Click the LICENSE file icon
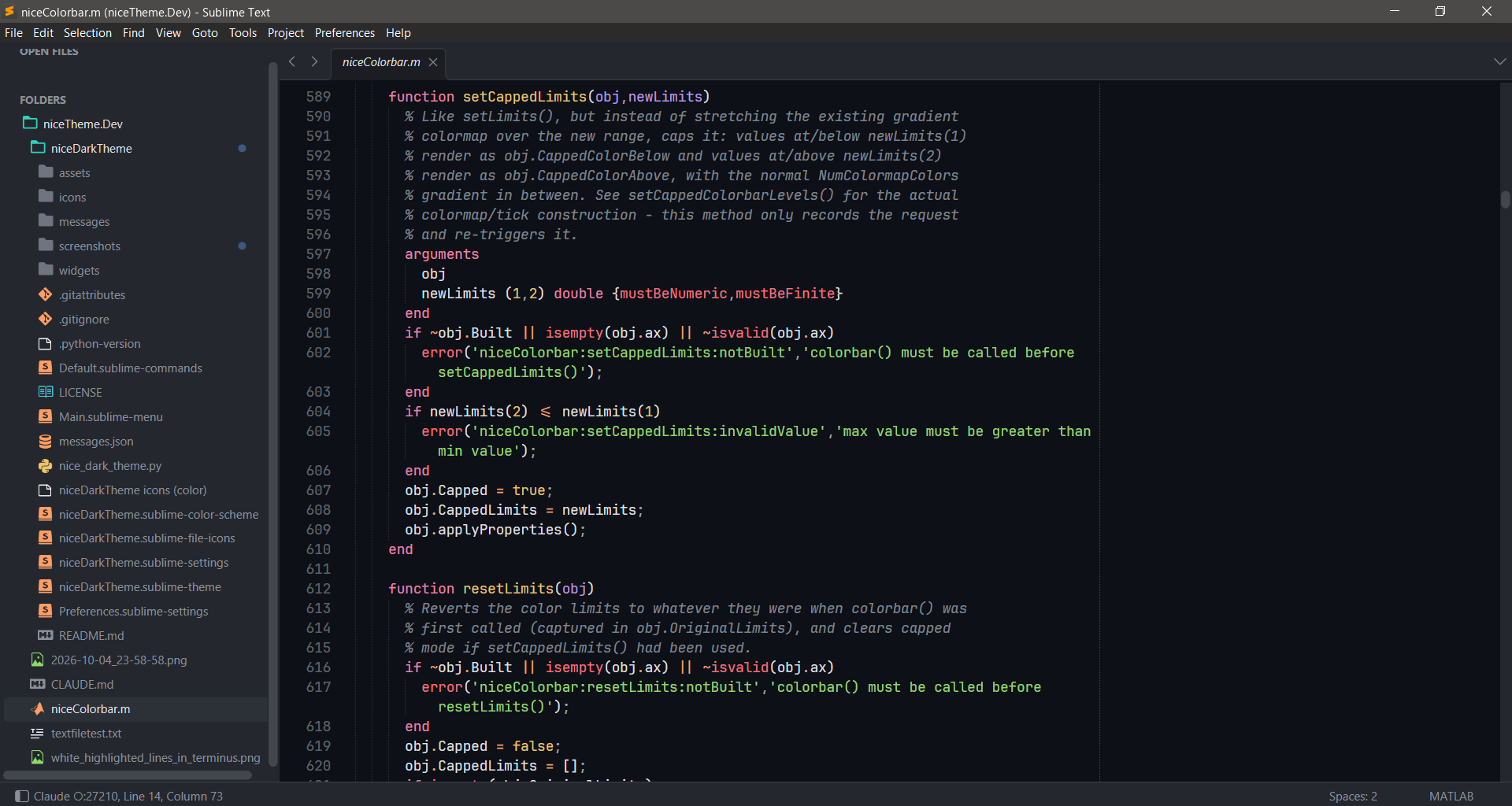Viewport: 1512px width, 806px height. [46, 392]
